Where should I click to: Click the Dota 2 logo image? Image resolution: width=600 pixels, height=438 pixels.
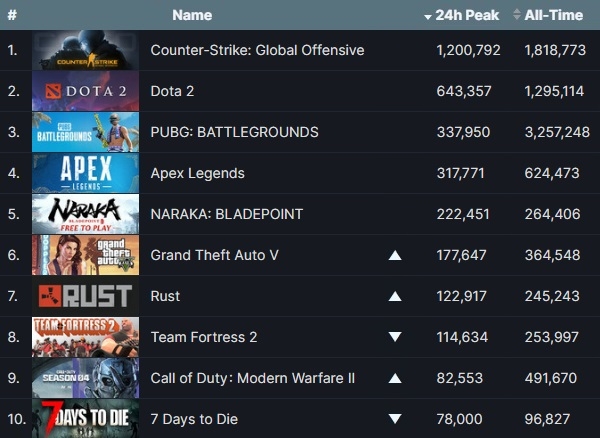[x=84, y=91]
